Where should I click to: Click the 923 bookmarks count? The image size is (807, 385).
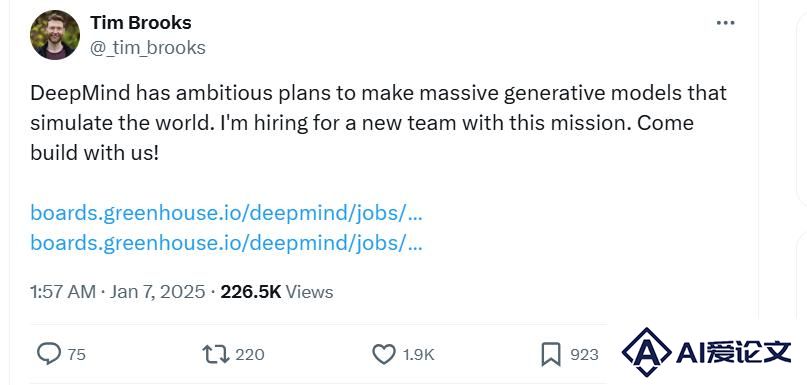(x=584, y=355)
